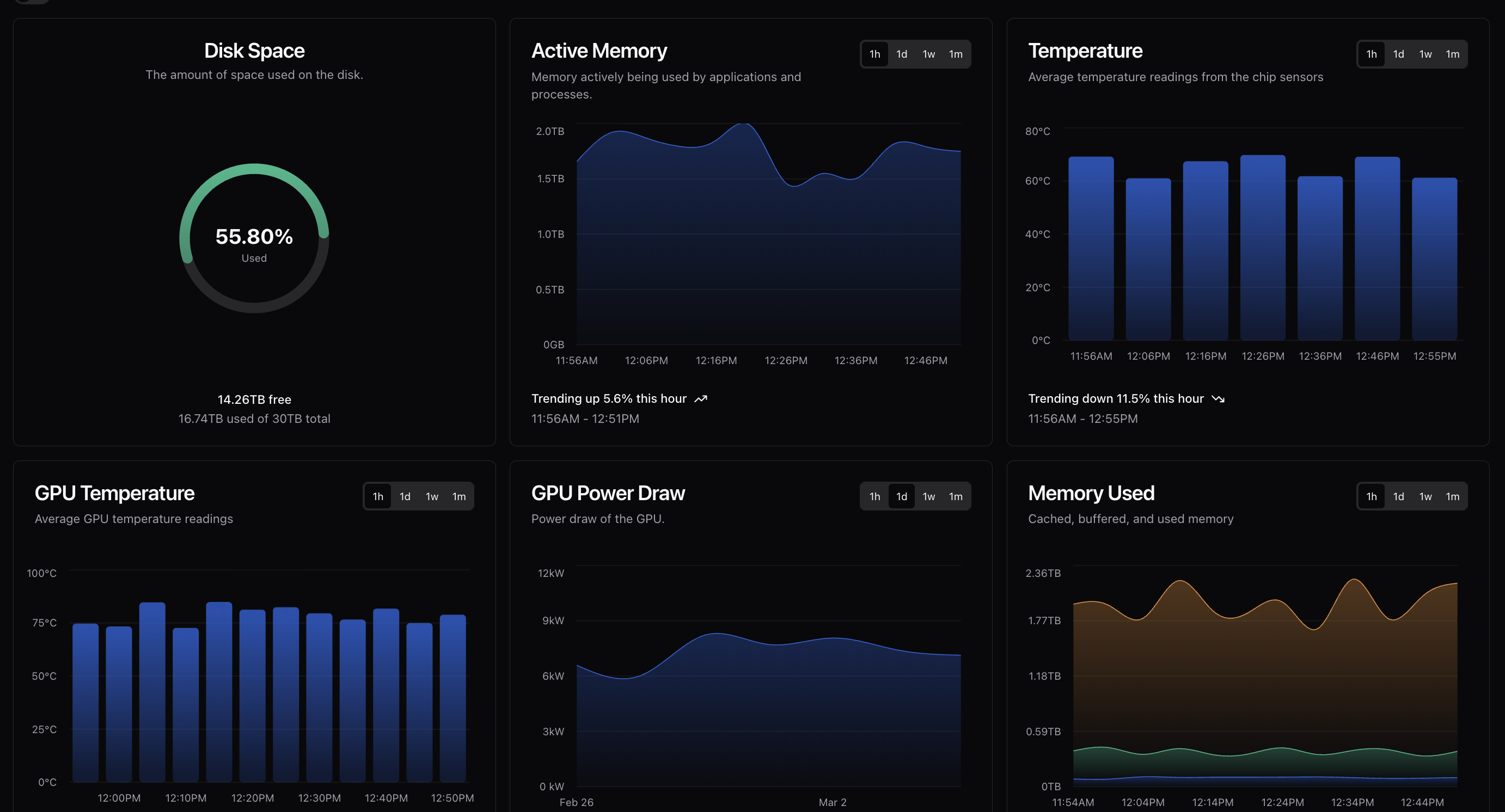Screen dimensions: 1505x812
Task: Pick 1w range for Temperature chart
Action: [x=1425, y=54]
